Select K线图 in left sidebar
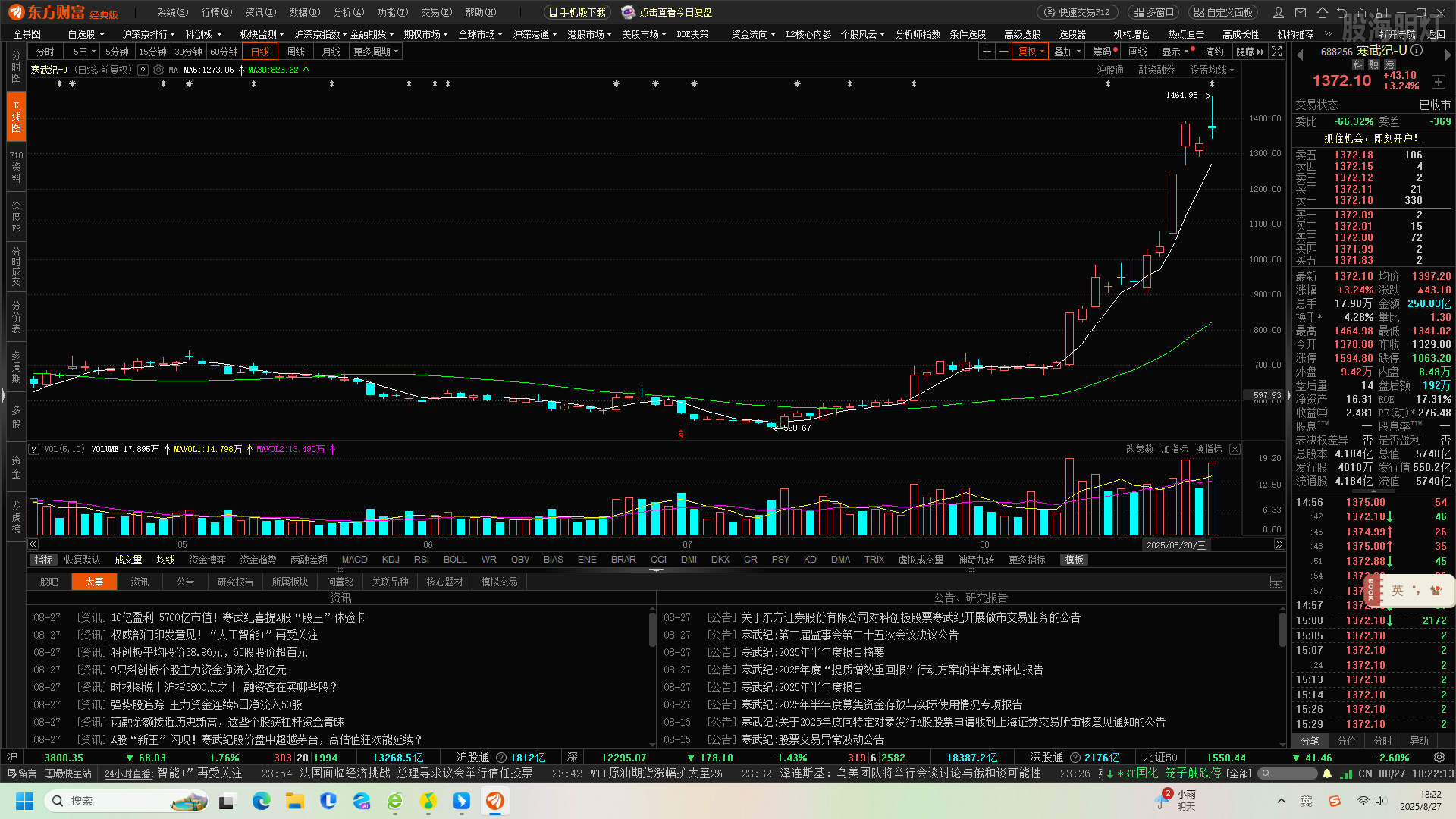The width and height of the screenshot is (1456, 819). click(16, 117)
